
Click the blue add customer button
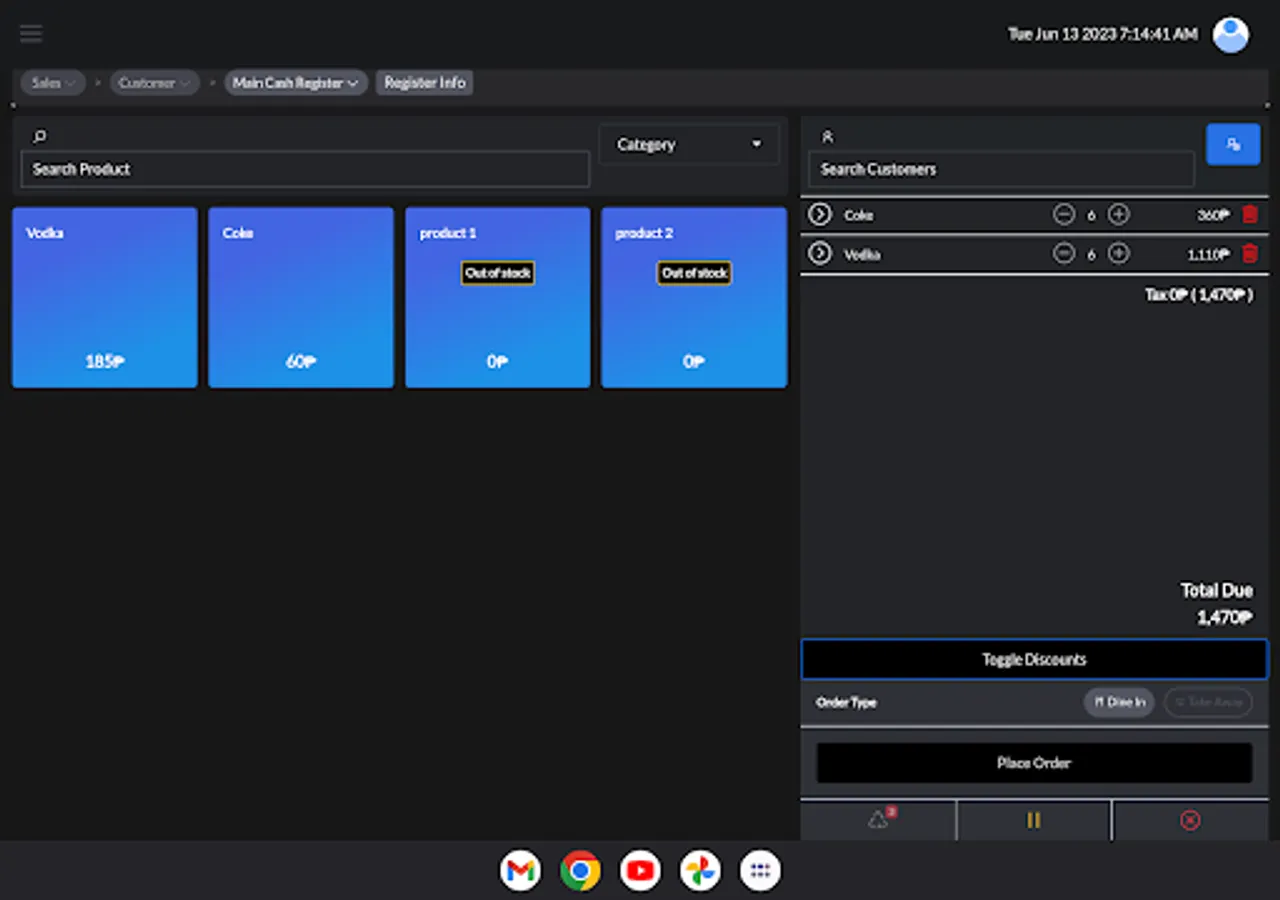[1233, 144]
